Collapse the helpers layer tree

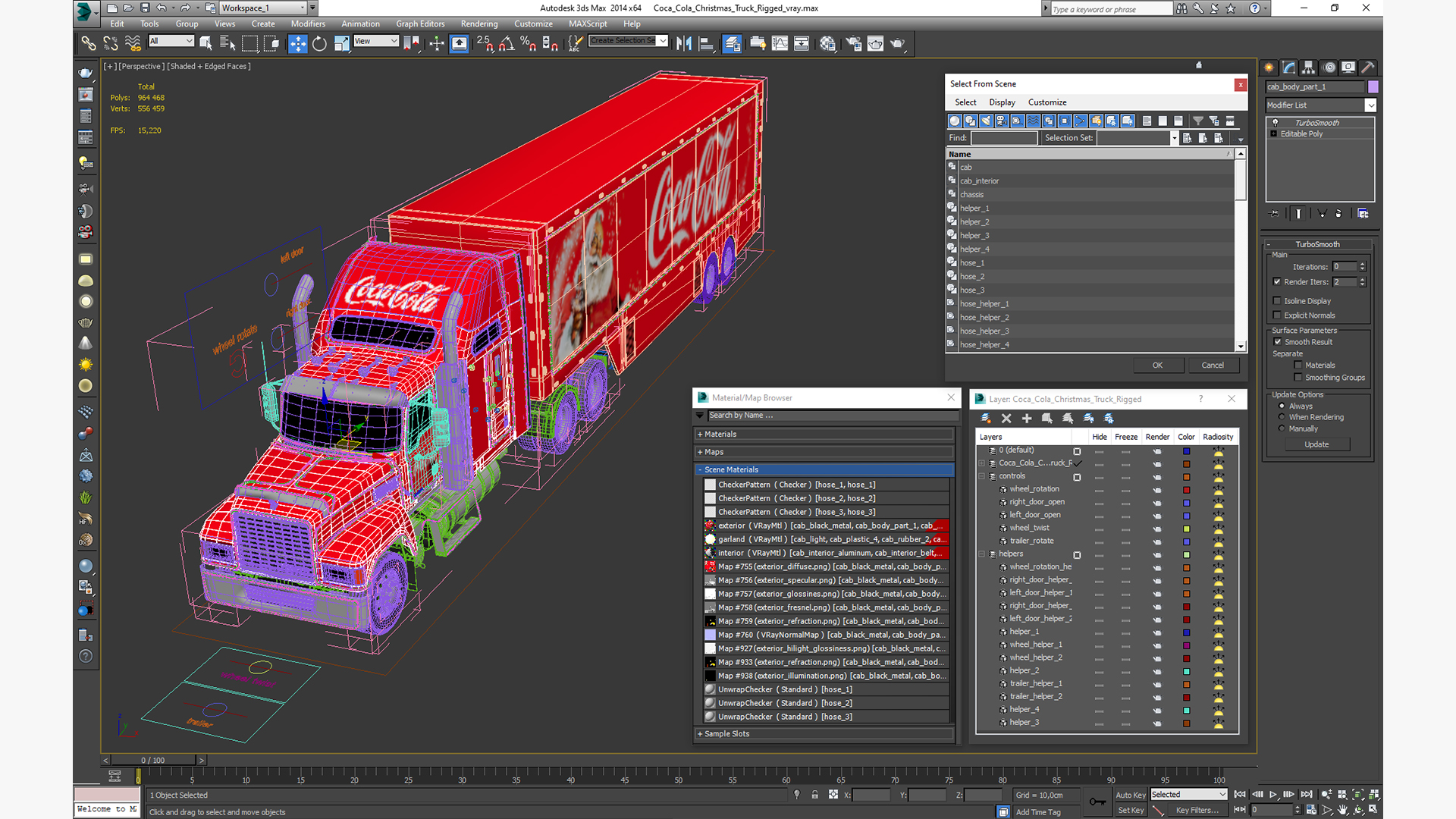tap(982, 554)
